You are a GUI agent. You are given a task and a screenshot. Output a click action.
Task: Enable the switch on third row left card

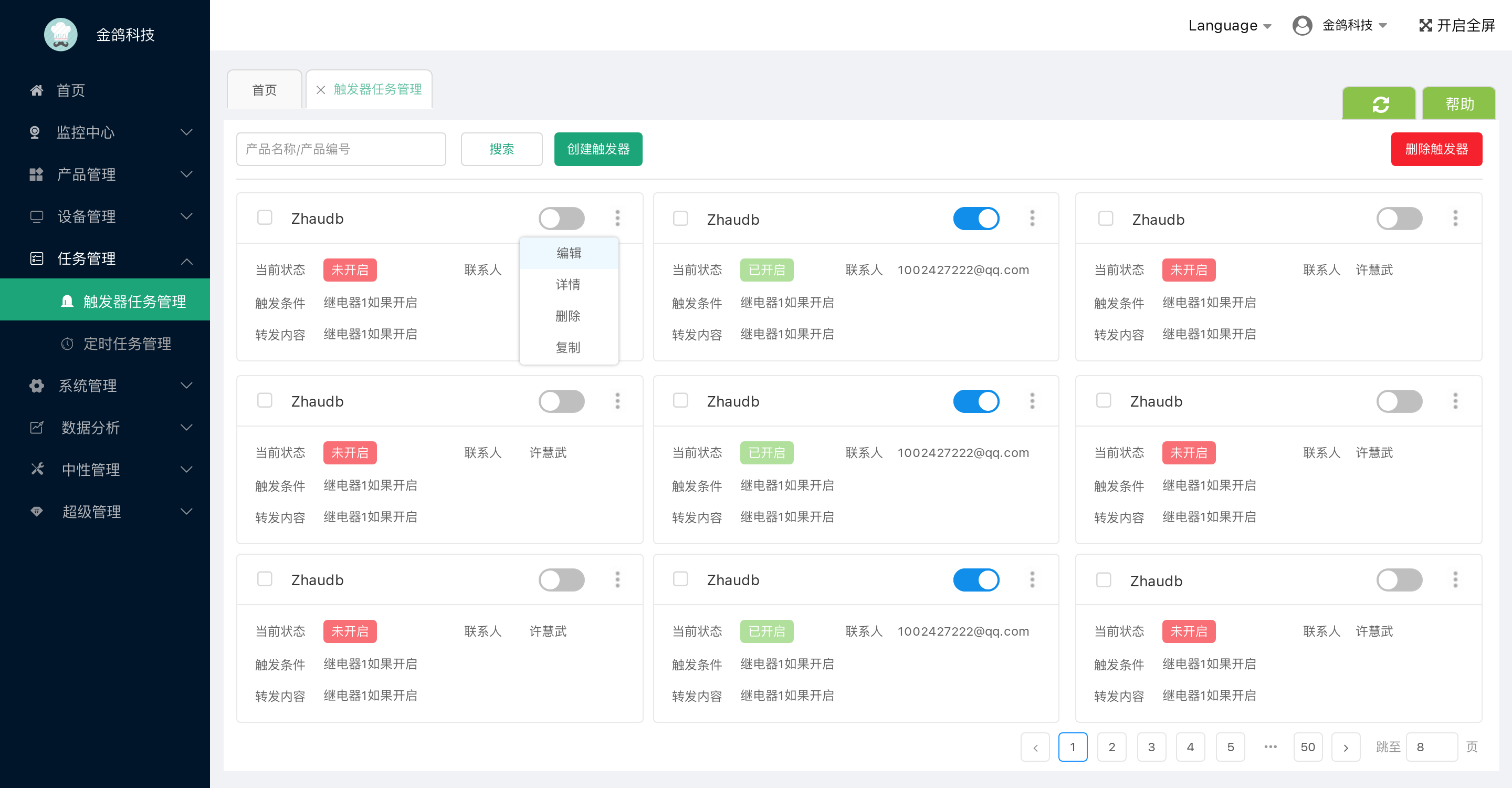coord(562,580)
